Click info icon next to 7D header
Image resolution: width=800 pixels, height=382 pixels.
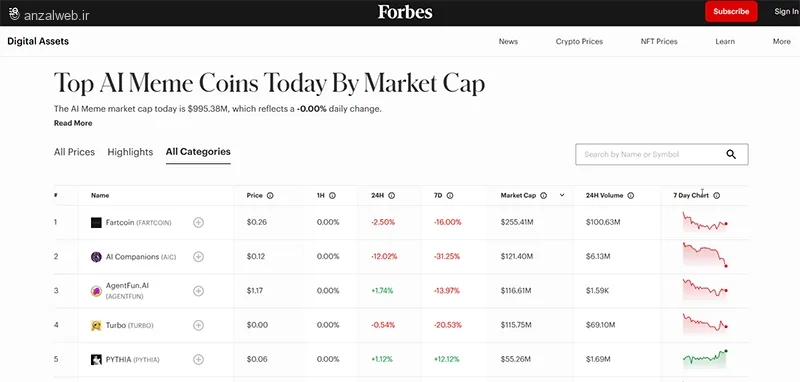click(x=450, y=195)
